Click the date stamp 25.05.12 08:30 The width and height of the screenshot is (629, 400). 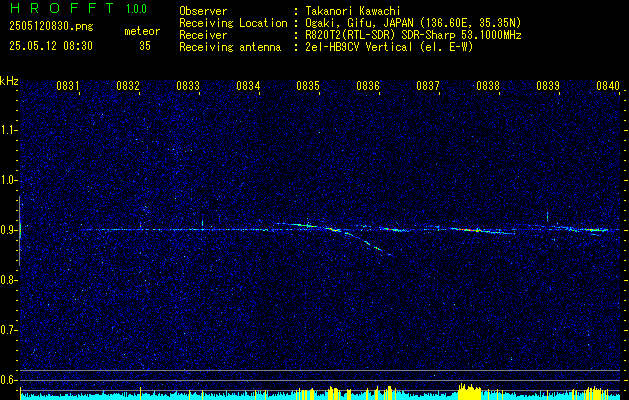coord(51,46)
